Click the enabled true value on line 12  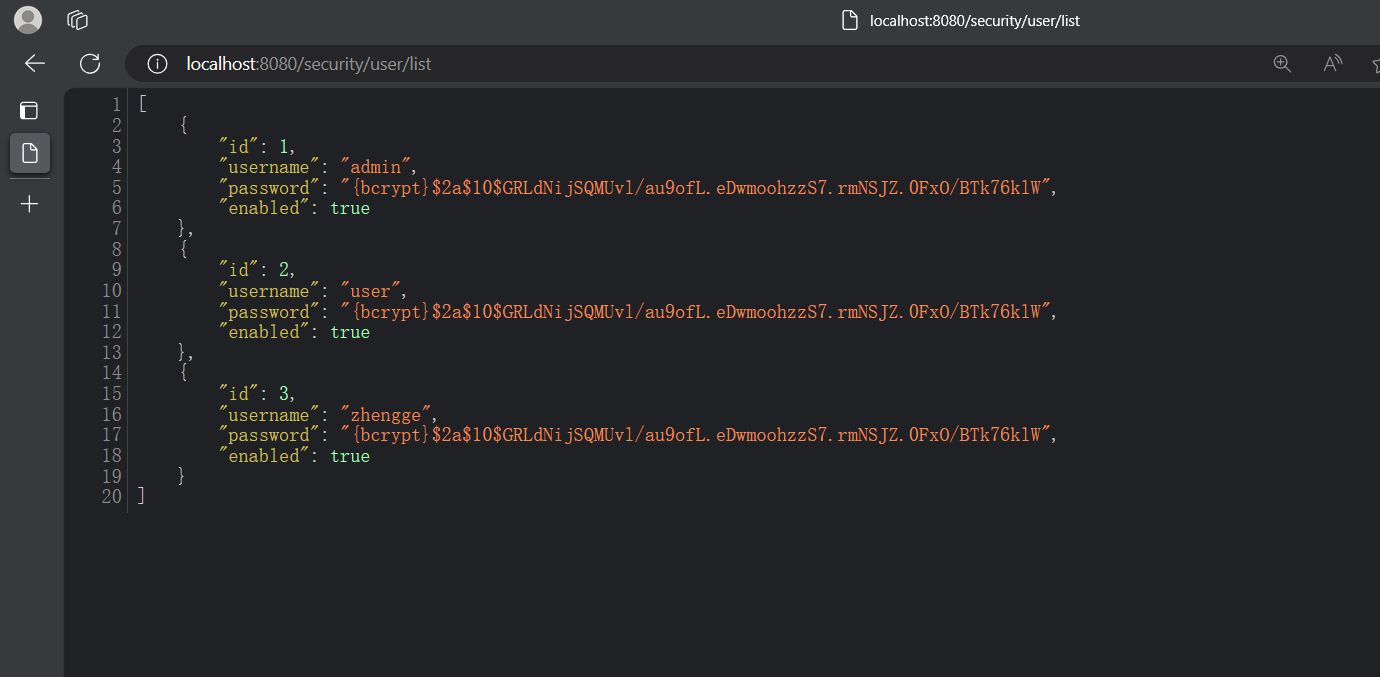350,332
